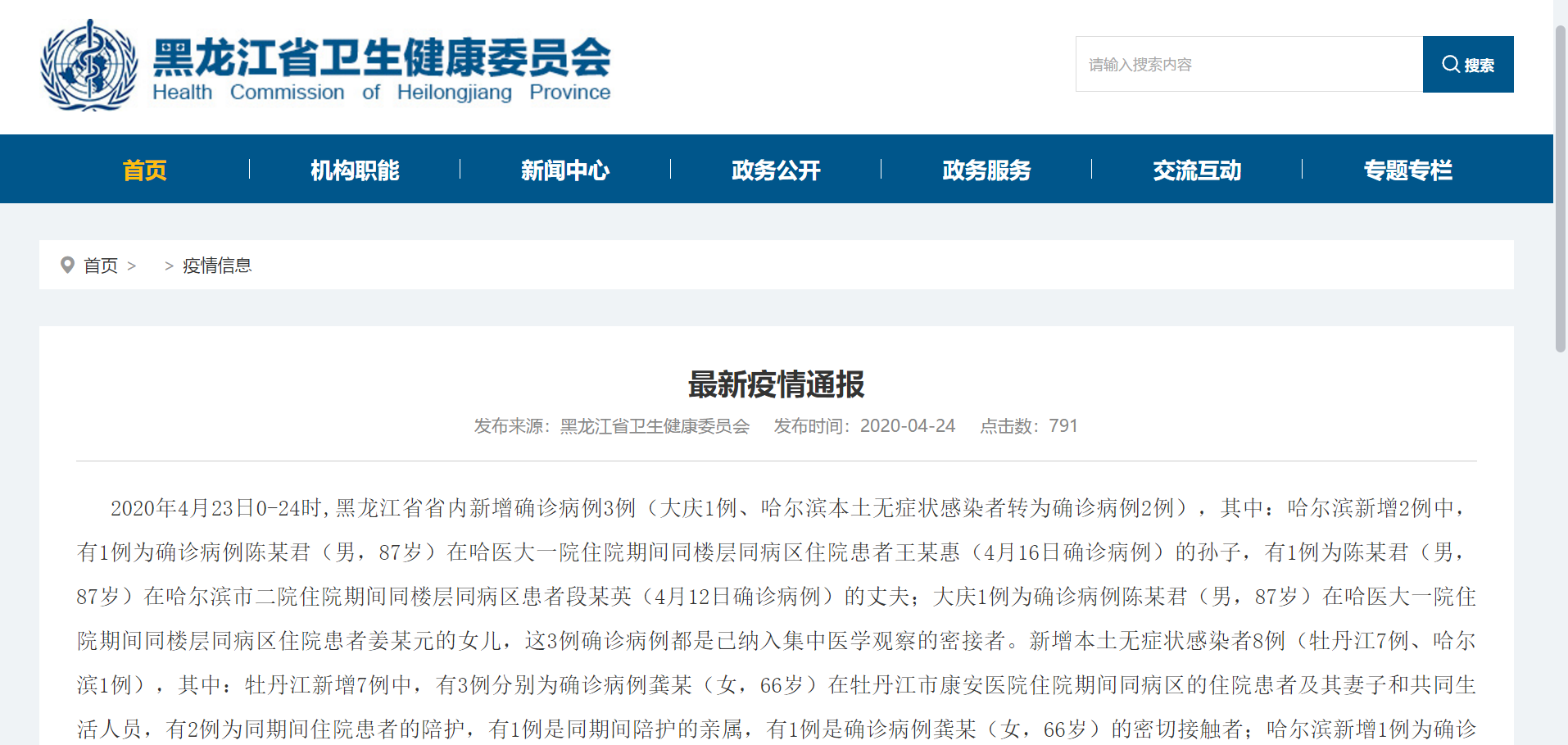This screenshot has width=1568, height=745.
Task: Click the vertical page scrollbar thumb
Action: (x=1560, y=189)
